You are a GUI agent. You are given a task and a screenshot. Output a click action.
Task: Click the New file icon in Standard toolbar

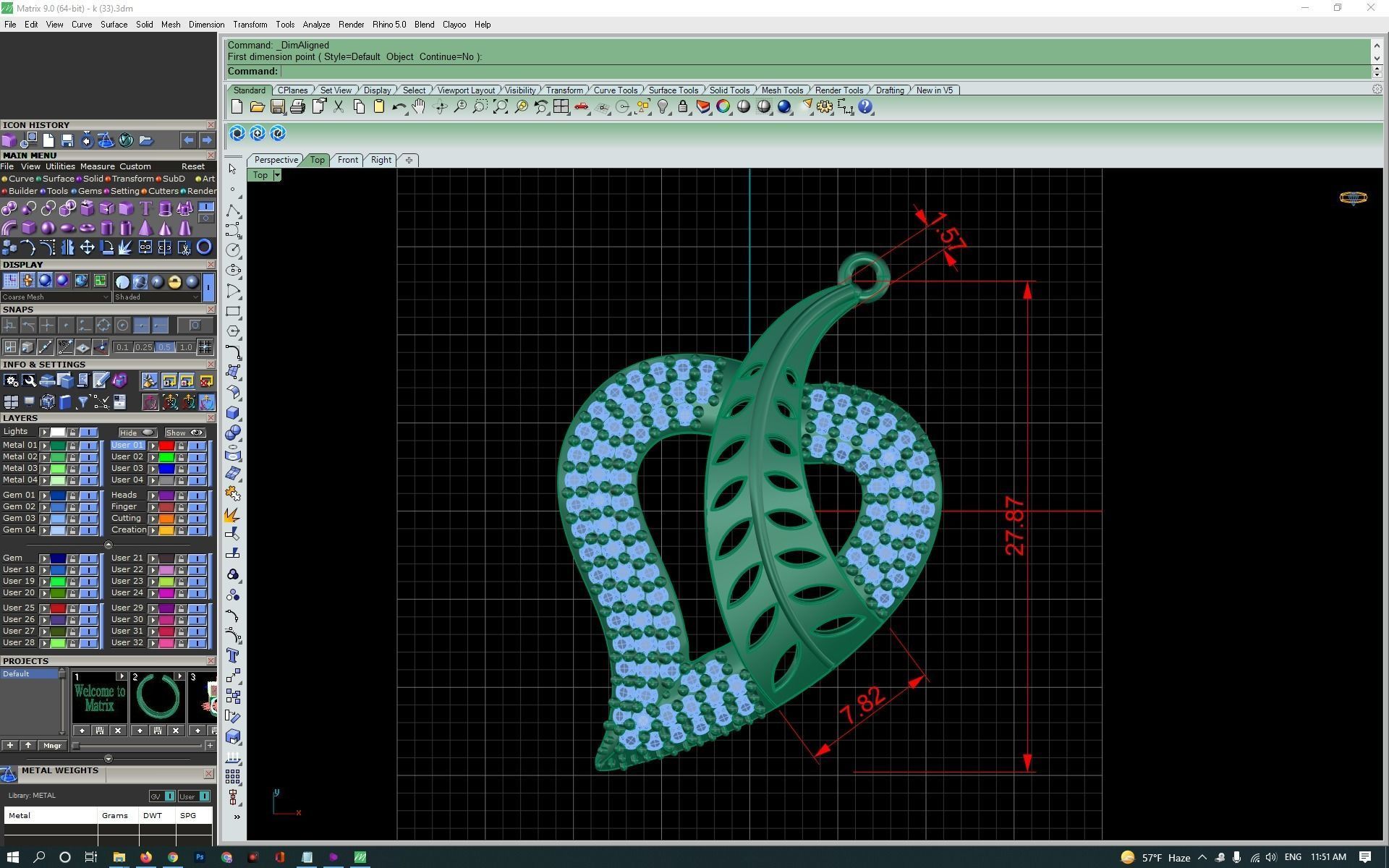pos(237,107)
